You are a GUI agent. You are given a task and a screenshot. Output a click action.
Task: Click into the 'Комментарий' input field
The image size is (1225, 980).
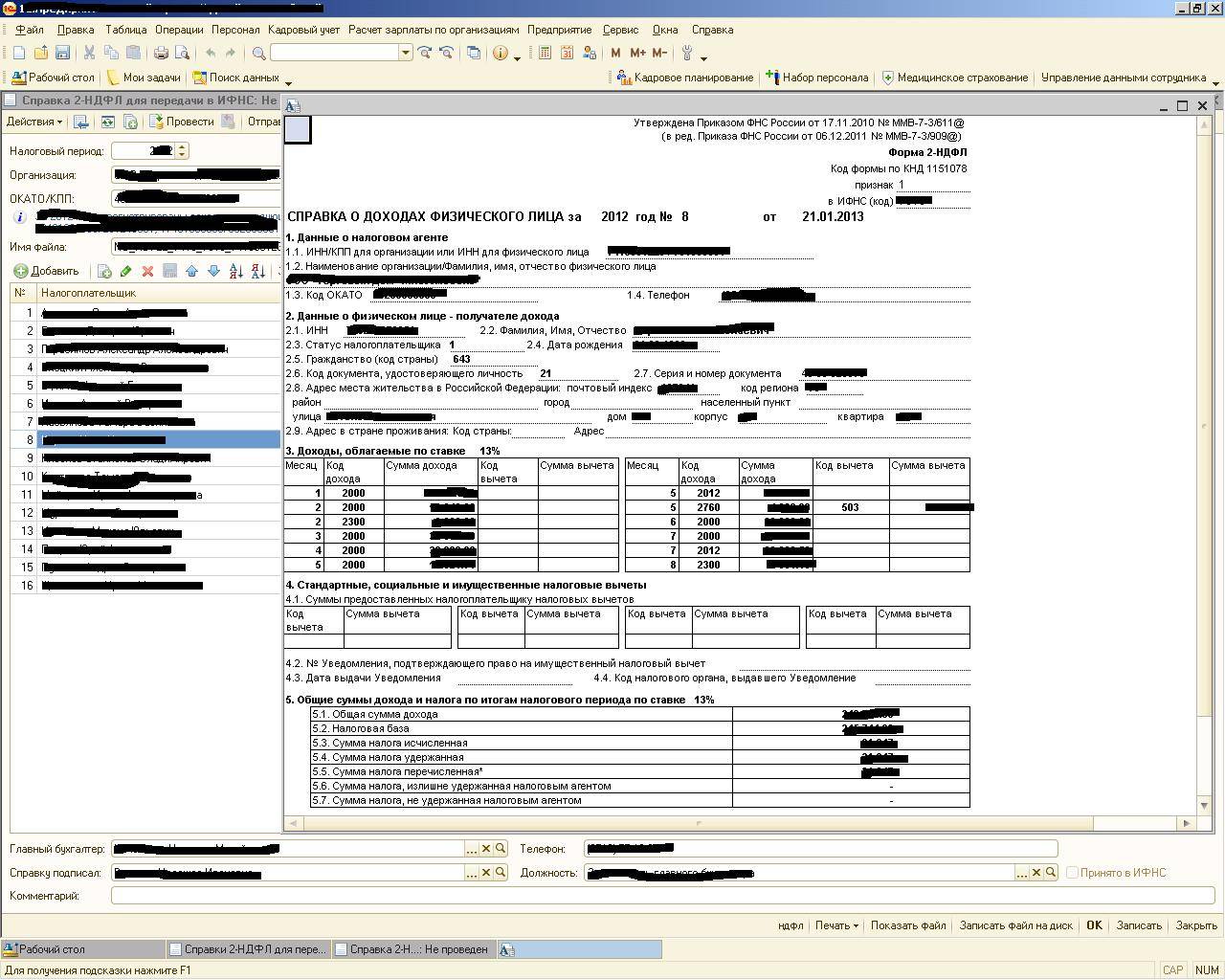tap(662, 896)
